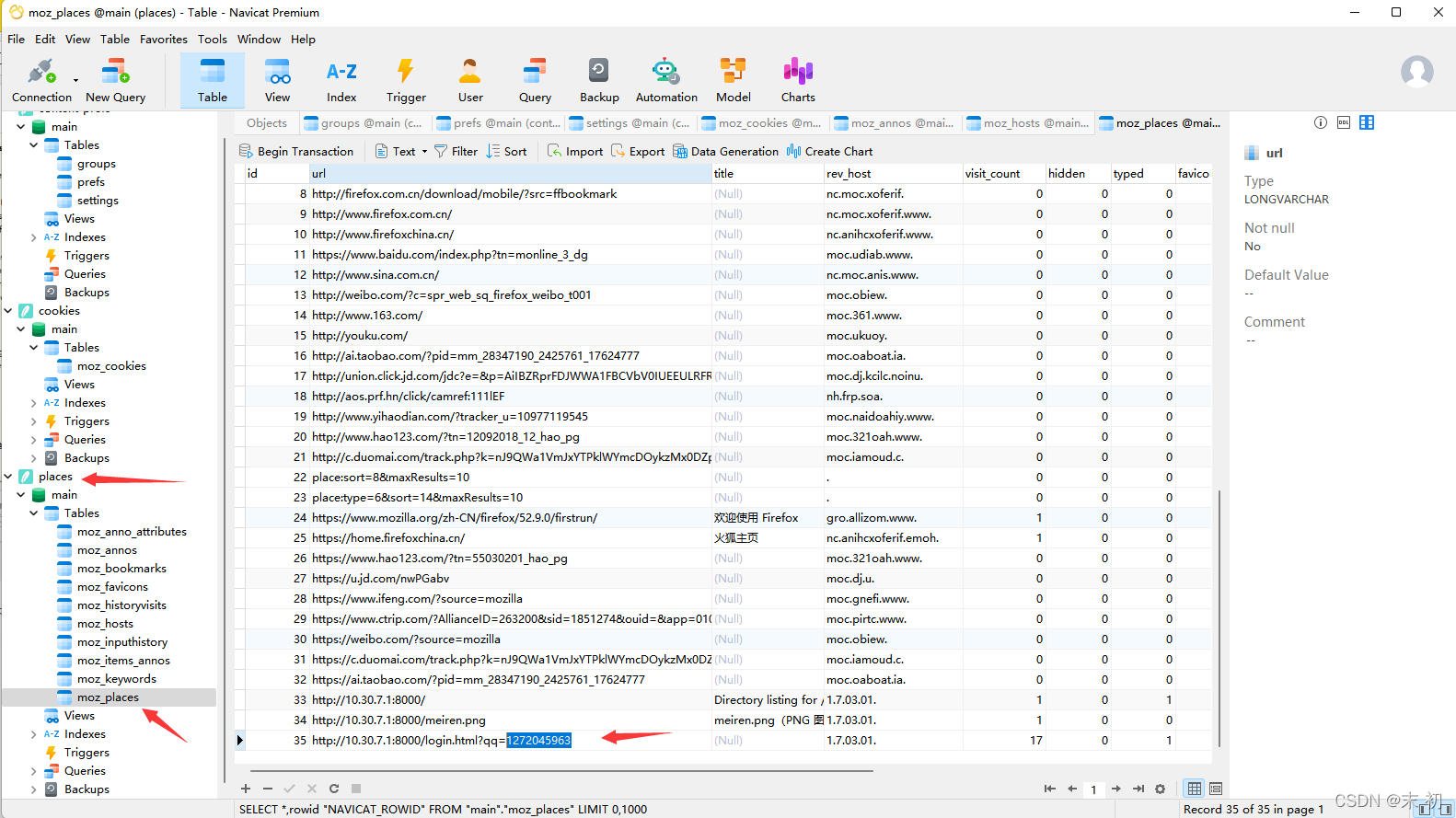Show the information pane icon
The image size is (1456, 818).
[1321, 122]
